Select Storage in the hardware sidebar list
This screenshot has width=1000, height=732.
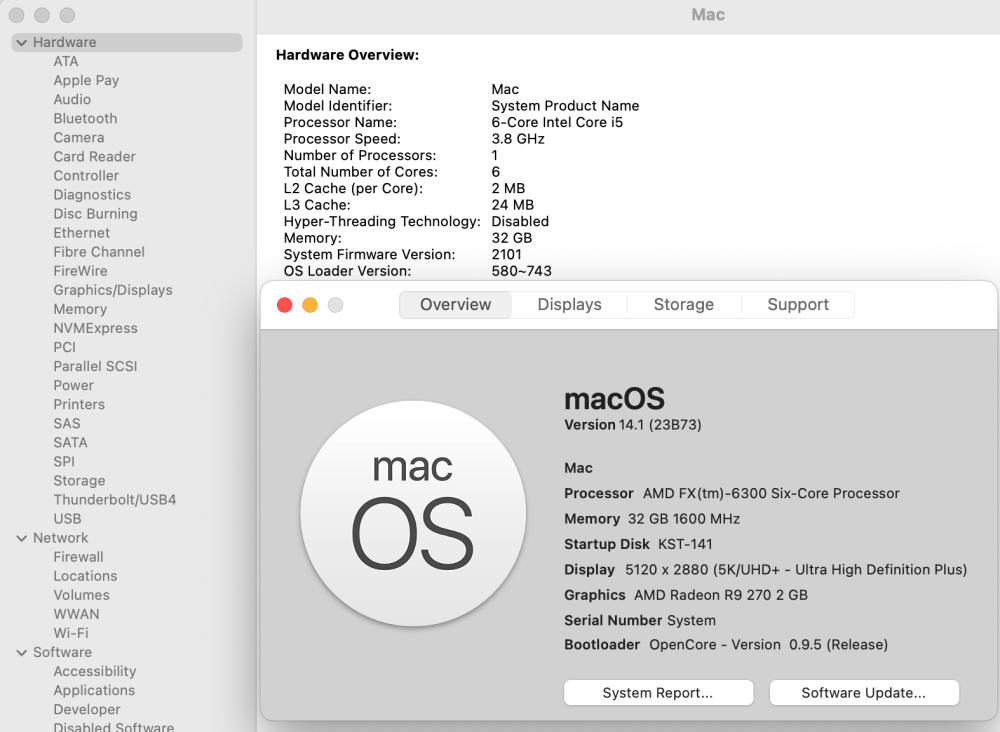click(79, 481)
